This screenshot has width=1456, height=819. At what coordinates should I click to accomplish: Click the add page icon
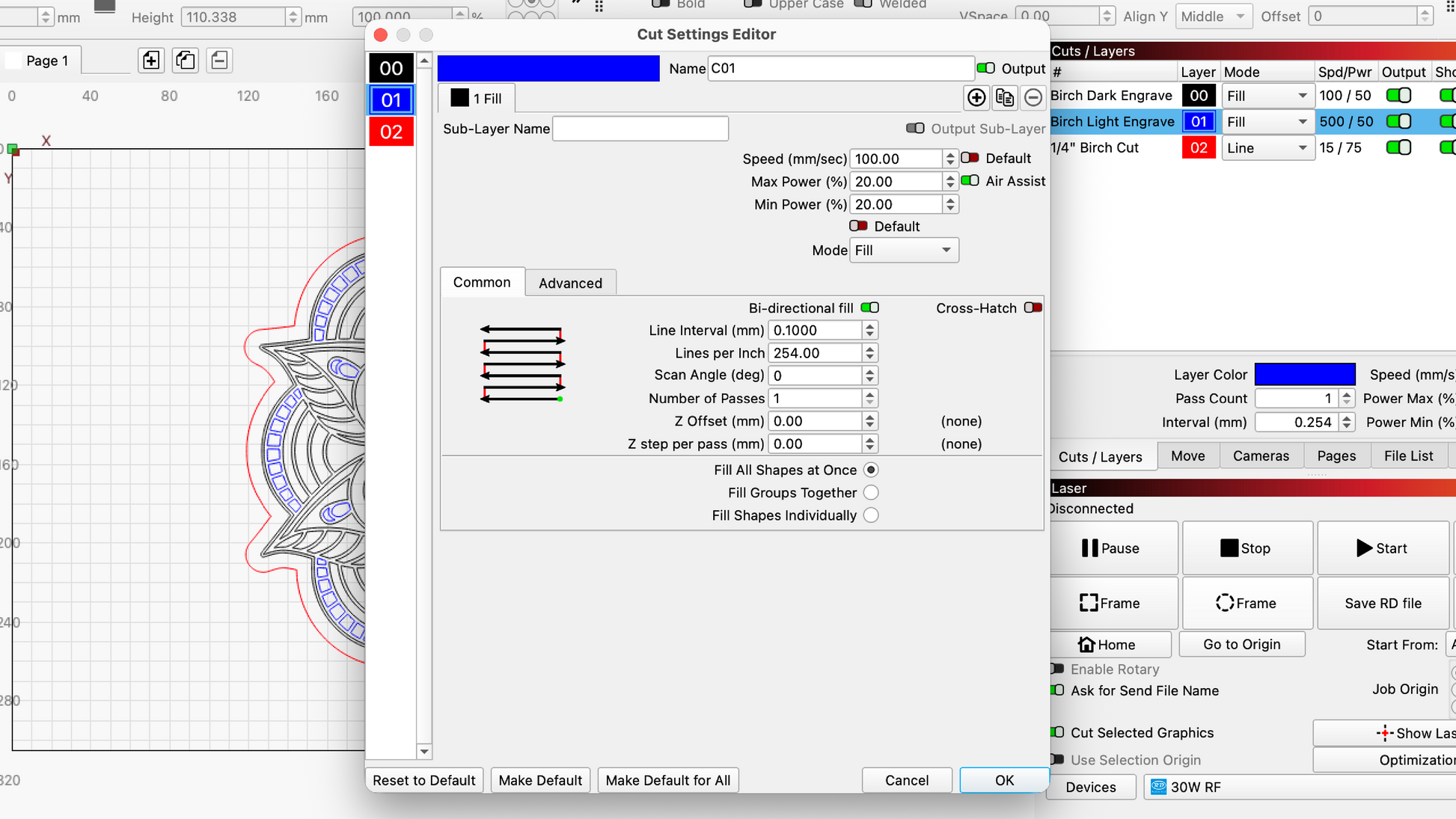(151, 61)
